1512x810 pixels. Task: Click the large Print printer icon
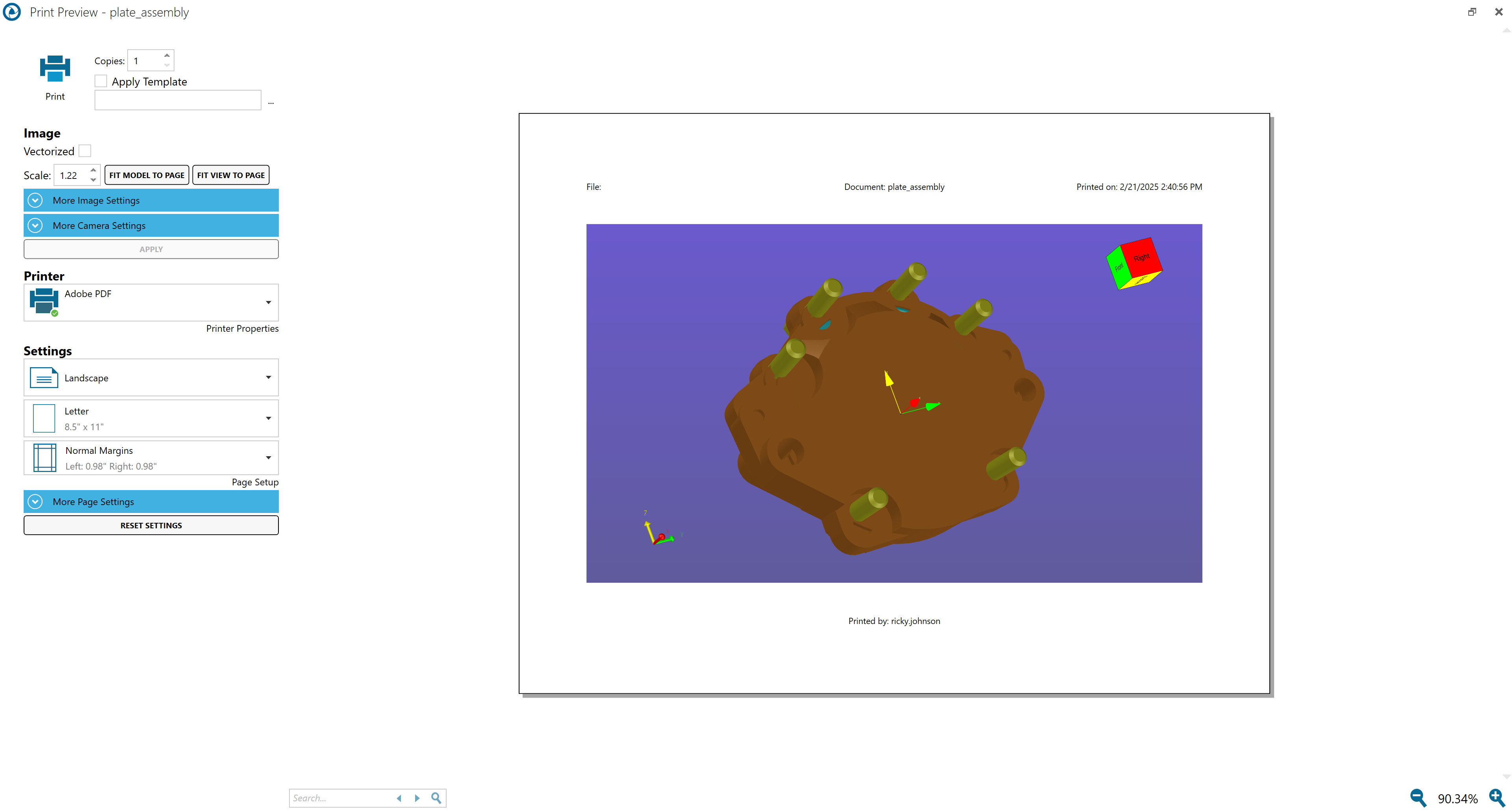click(55, 69)
